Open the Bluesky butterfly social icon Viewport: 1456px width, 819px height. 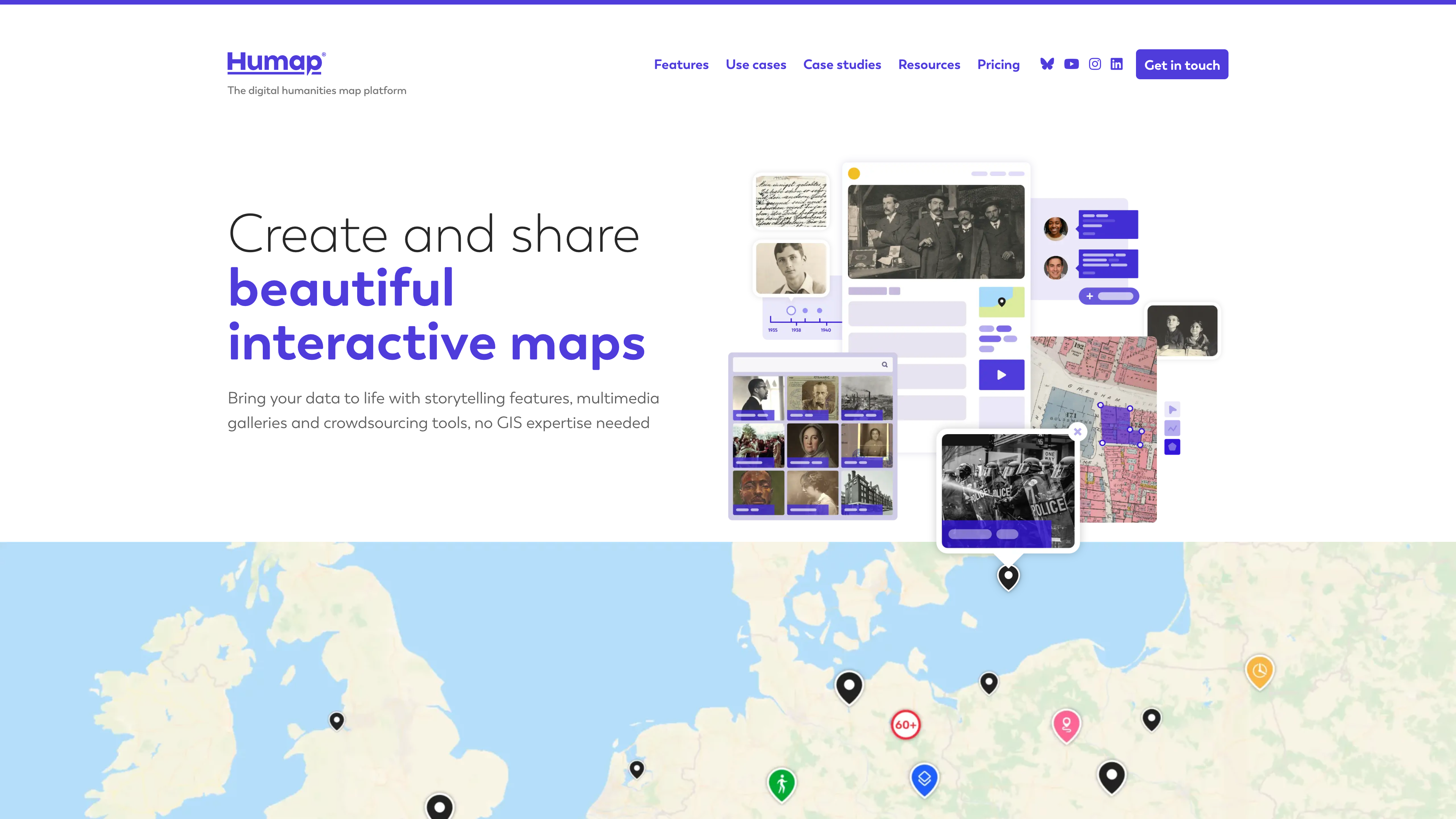coord(1047,64)
